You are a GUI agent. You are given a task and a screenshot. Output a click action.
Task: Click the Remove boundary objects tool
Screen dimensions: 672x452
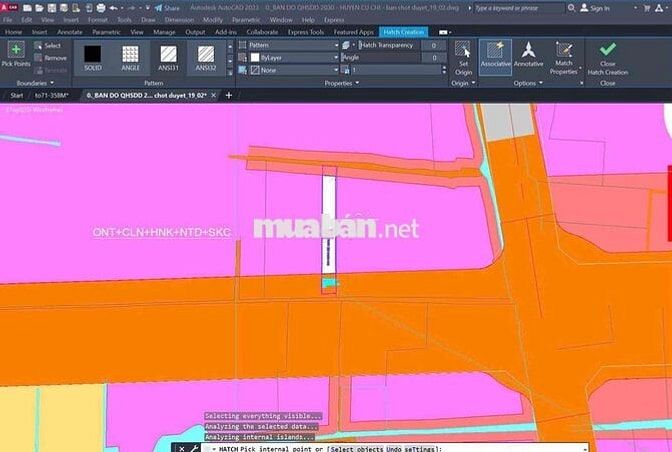[x=51, y=58]
